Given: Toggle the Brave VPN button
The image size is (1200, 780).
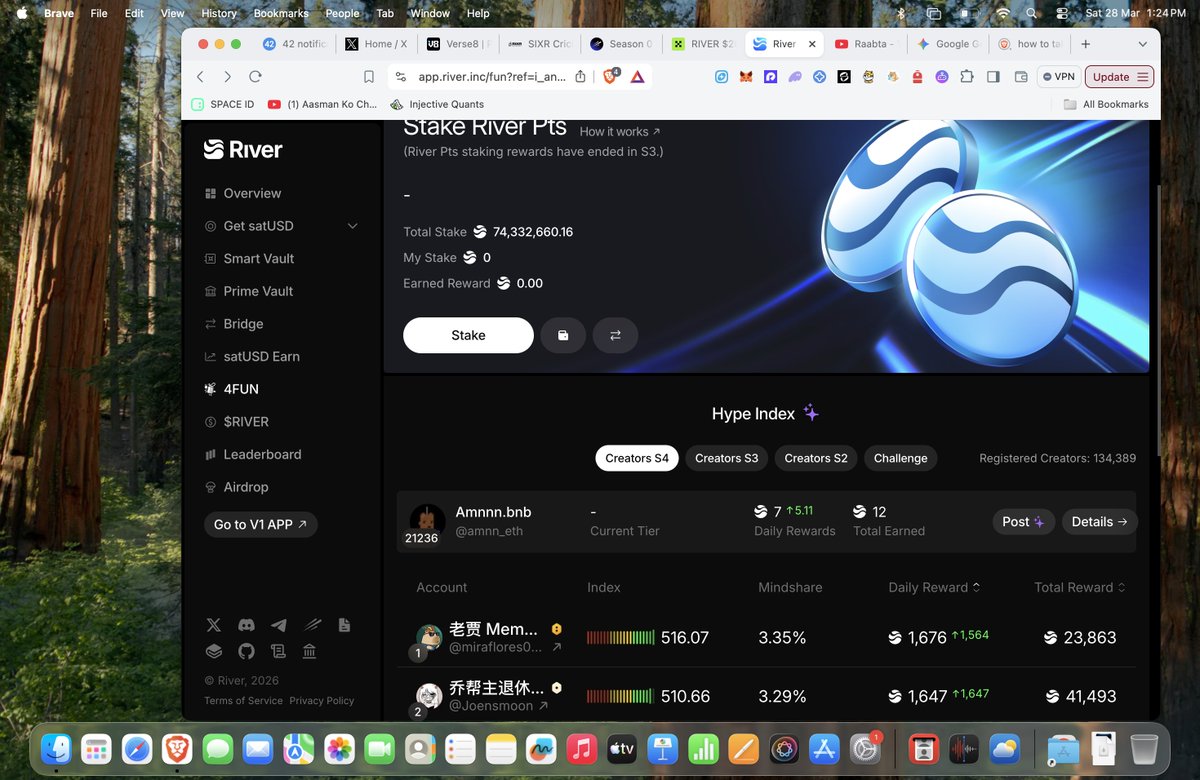Looking at the screenshot, I should pyautogui.click(x=1058, y=77).
